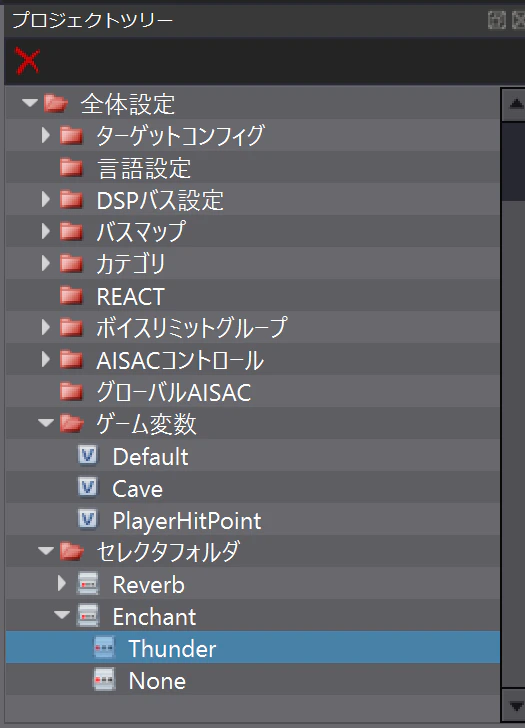
Task: Click the DSPバス設定 folder icon
Action: (71, 200)
